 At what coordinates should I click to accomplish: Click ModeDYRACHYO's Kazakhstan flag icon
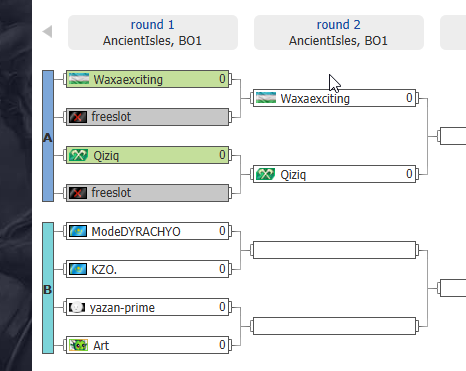pos(78,231)
